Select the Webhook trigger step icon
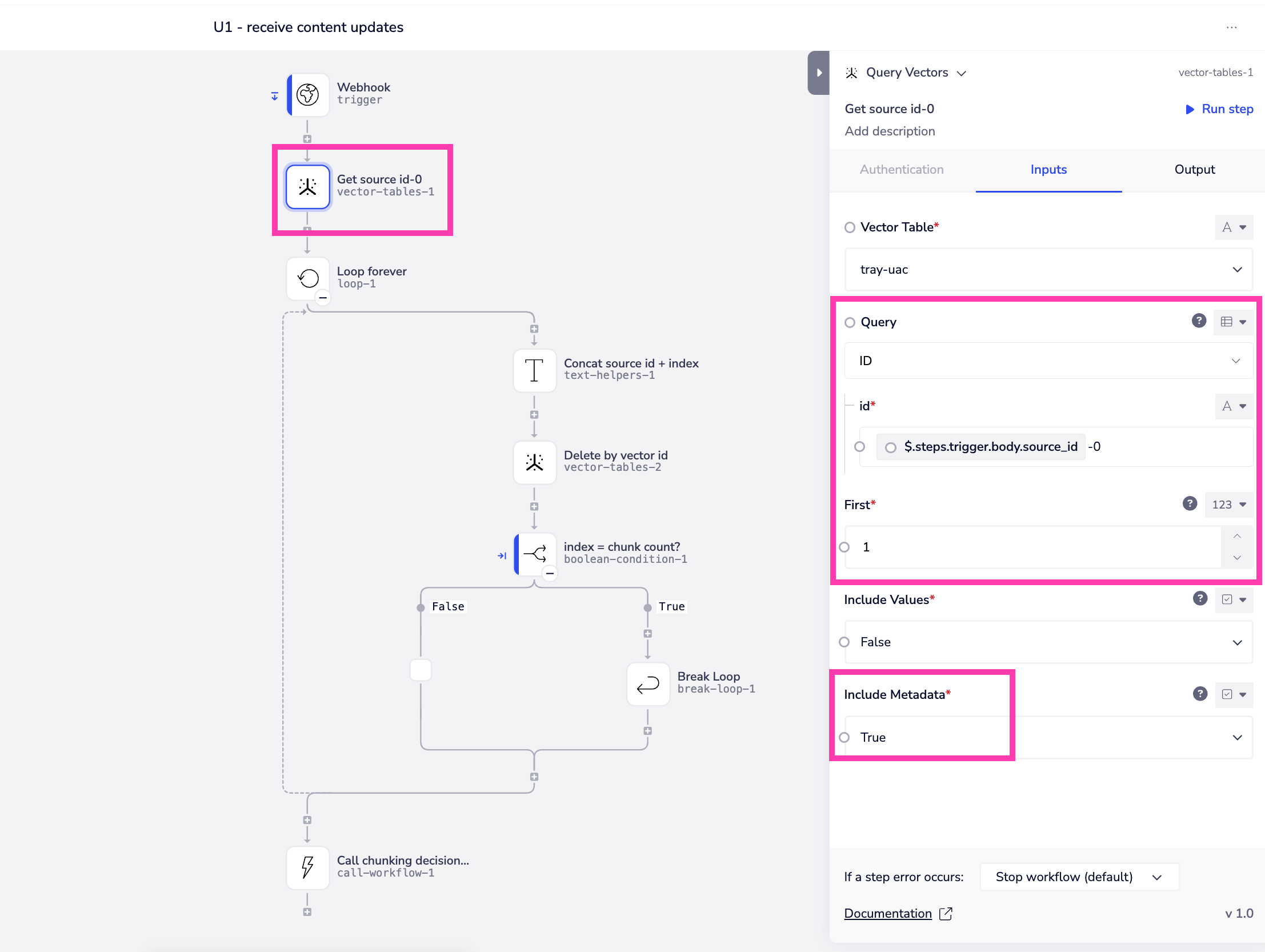Image resolution: width=1265 pixels, height=952 pixels. click(x=307, y=94)
